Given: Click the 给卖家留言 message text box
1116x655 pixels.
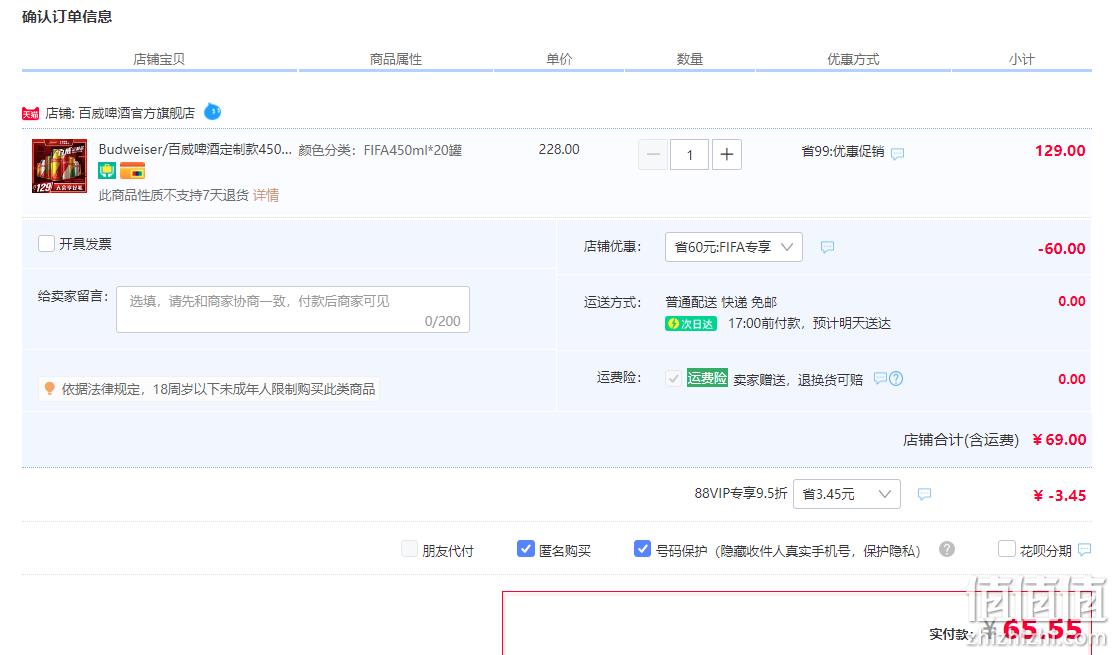Looking at the screenshot, I should click(x=293, y=310).
